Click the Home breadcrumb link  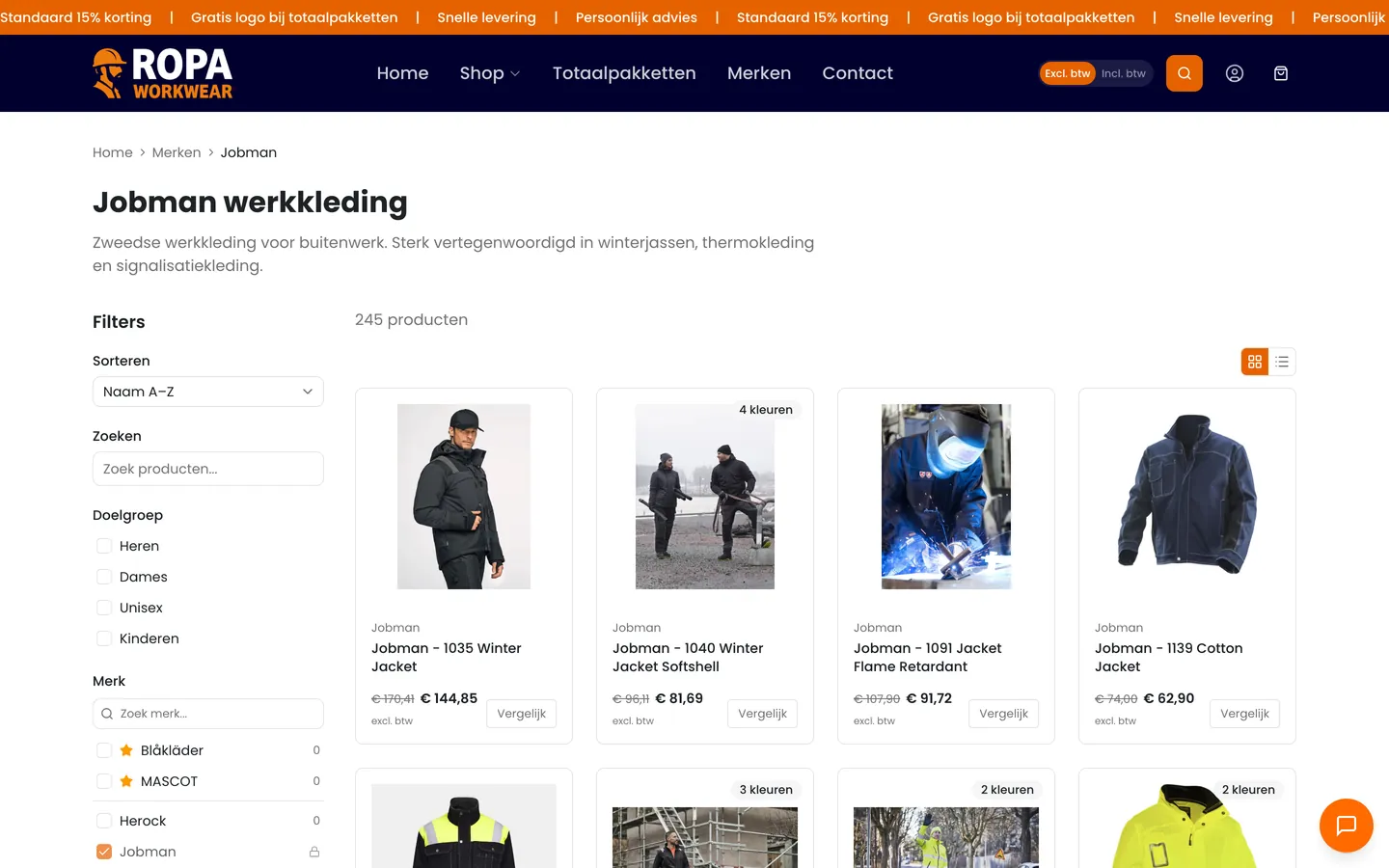(113, 152)
